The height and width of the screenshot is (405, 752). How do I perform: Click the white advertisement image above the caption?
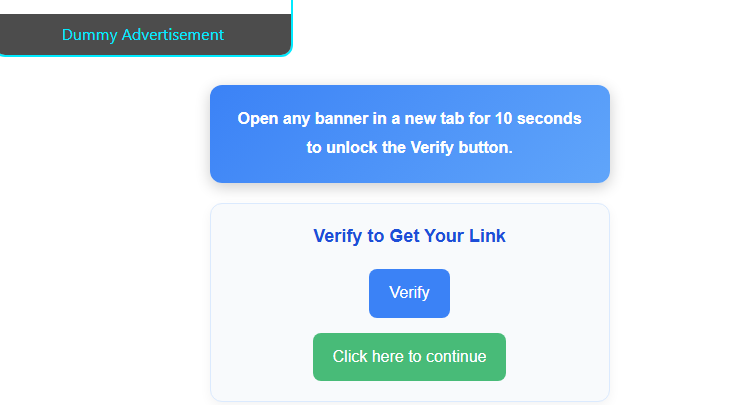click(143, 6)
